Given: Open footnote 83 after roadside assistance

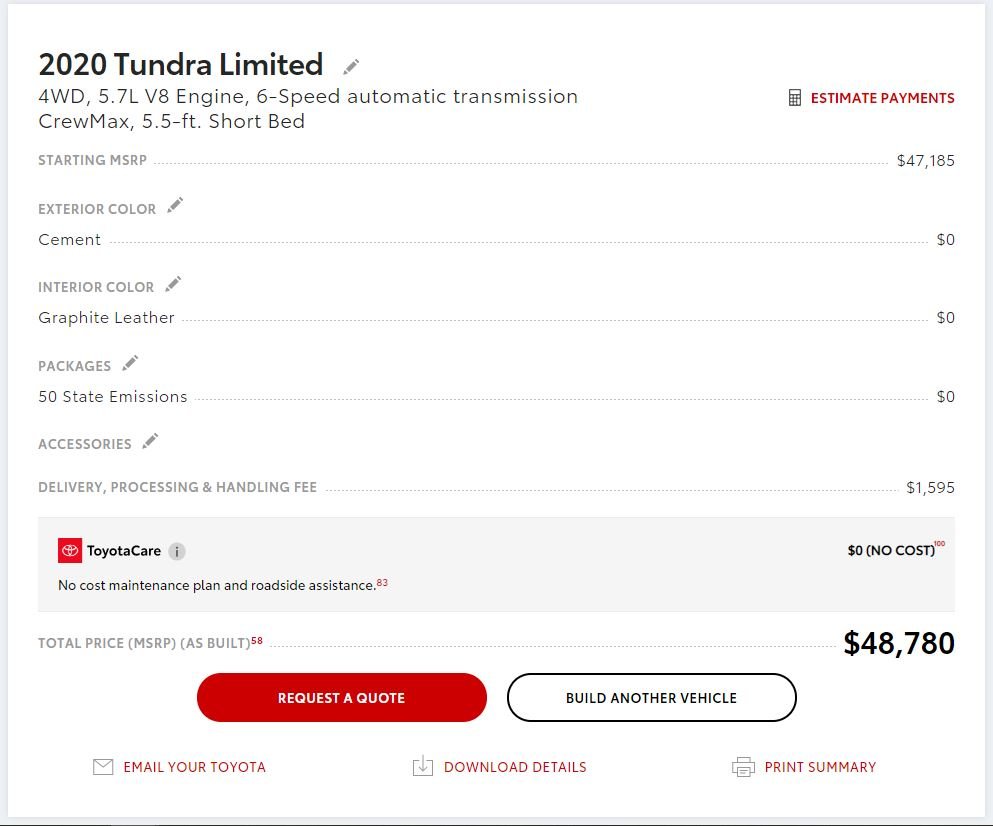Looking at the screenshot, I should pyautogui.click(x=382, y=582).
